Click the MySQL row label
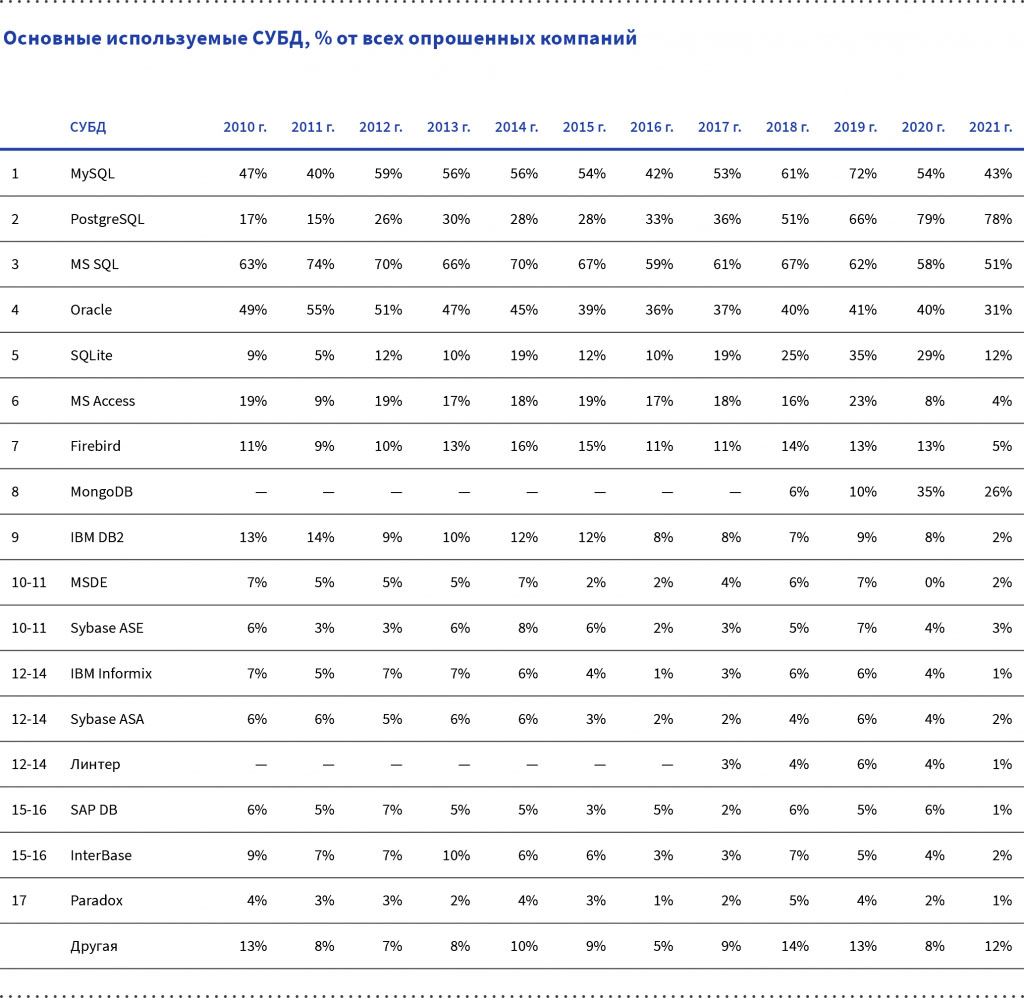The height and width of the screenshot is (998, 1024). pos(92,173)
